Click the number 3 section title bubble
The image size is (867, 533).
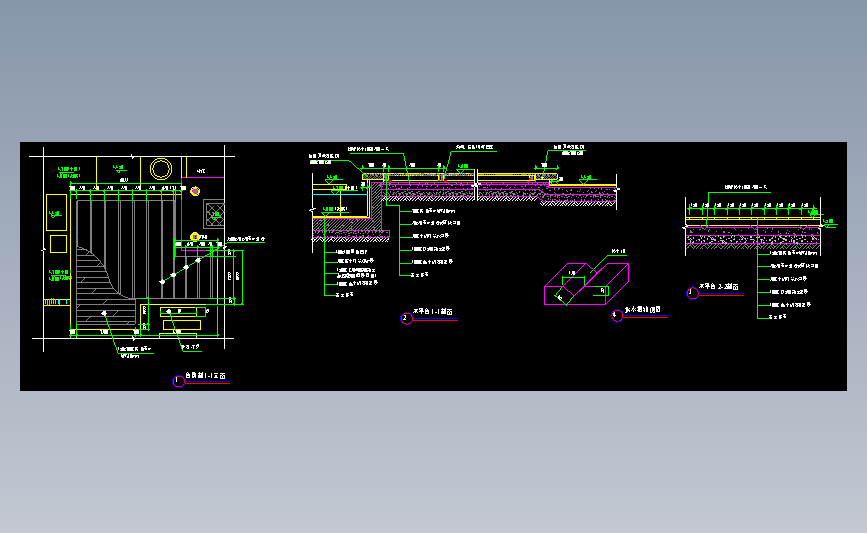click(x=692, y=294)
